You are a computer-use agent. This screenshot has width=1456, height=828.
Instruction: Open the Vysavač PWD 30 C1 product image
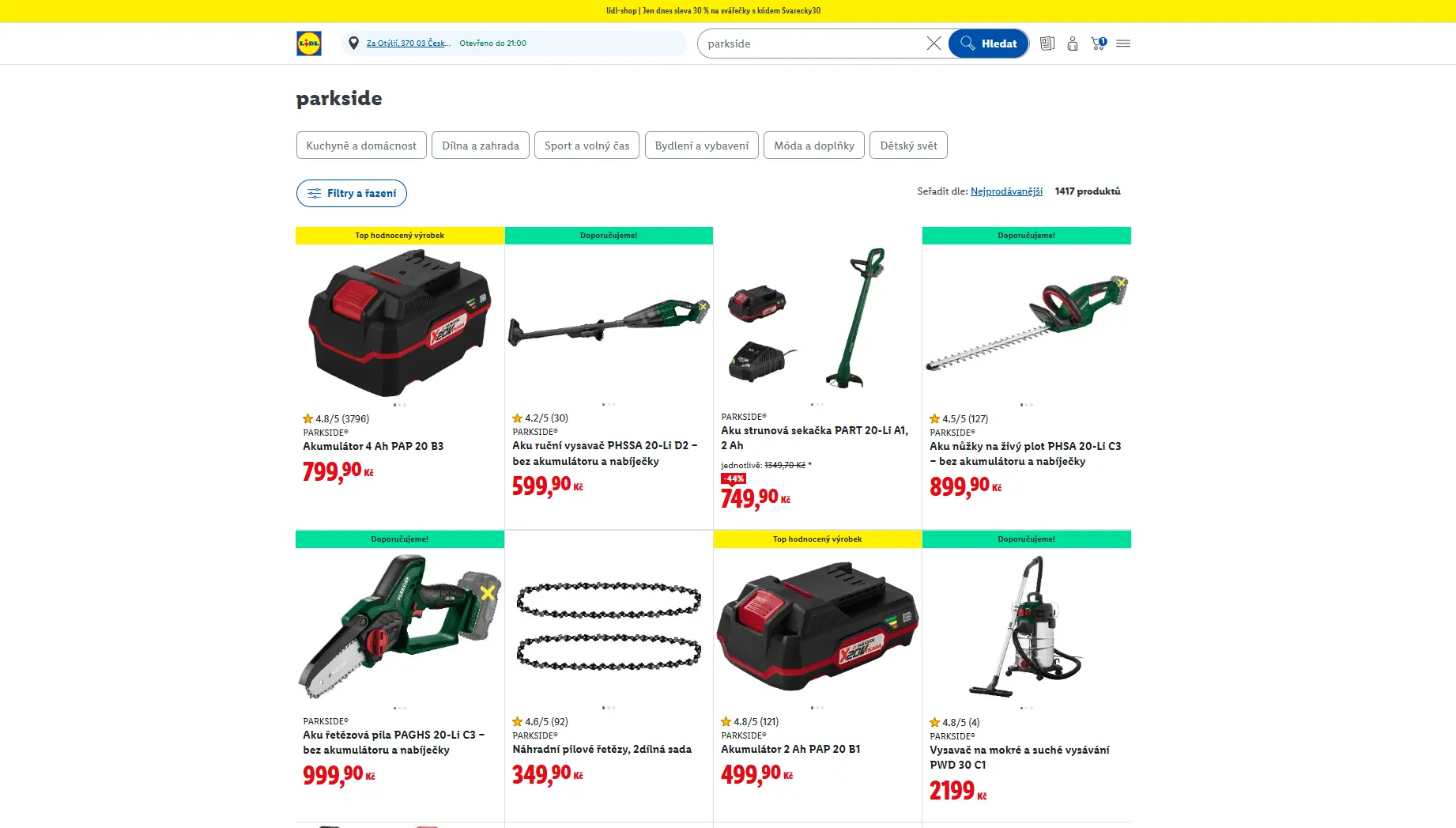pos(1026,626)
